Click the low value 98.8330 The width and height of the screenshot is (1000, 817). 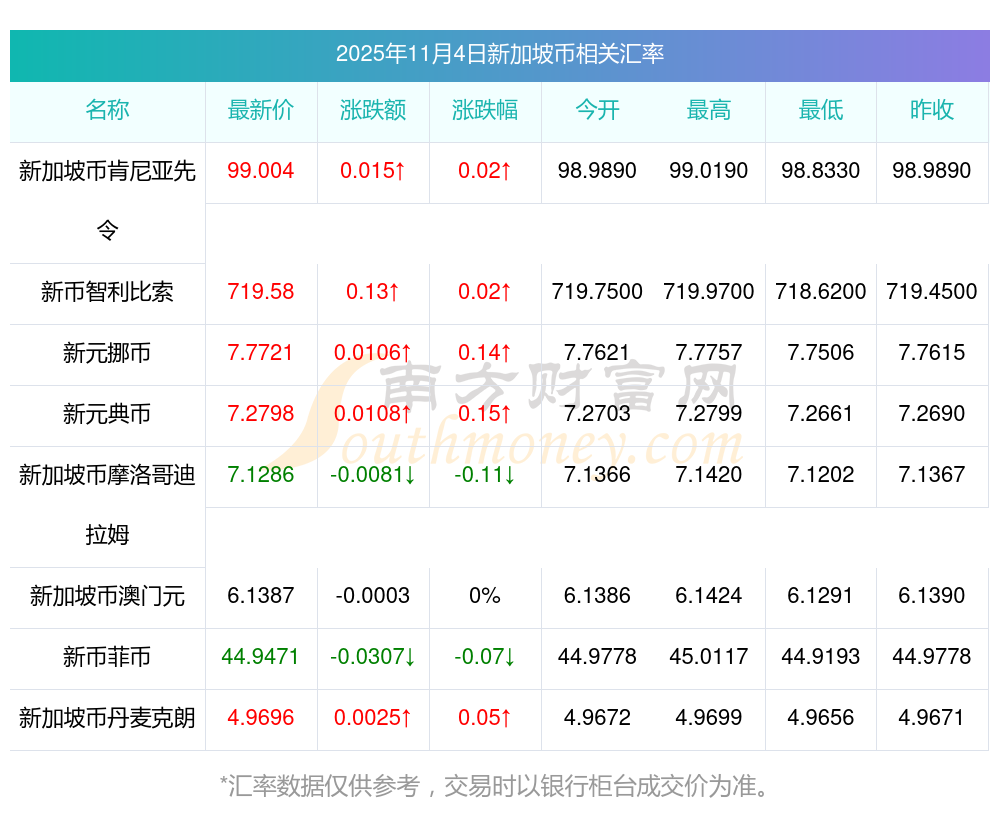(821, 170)
